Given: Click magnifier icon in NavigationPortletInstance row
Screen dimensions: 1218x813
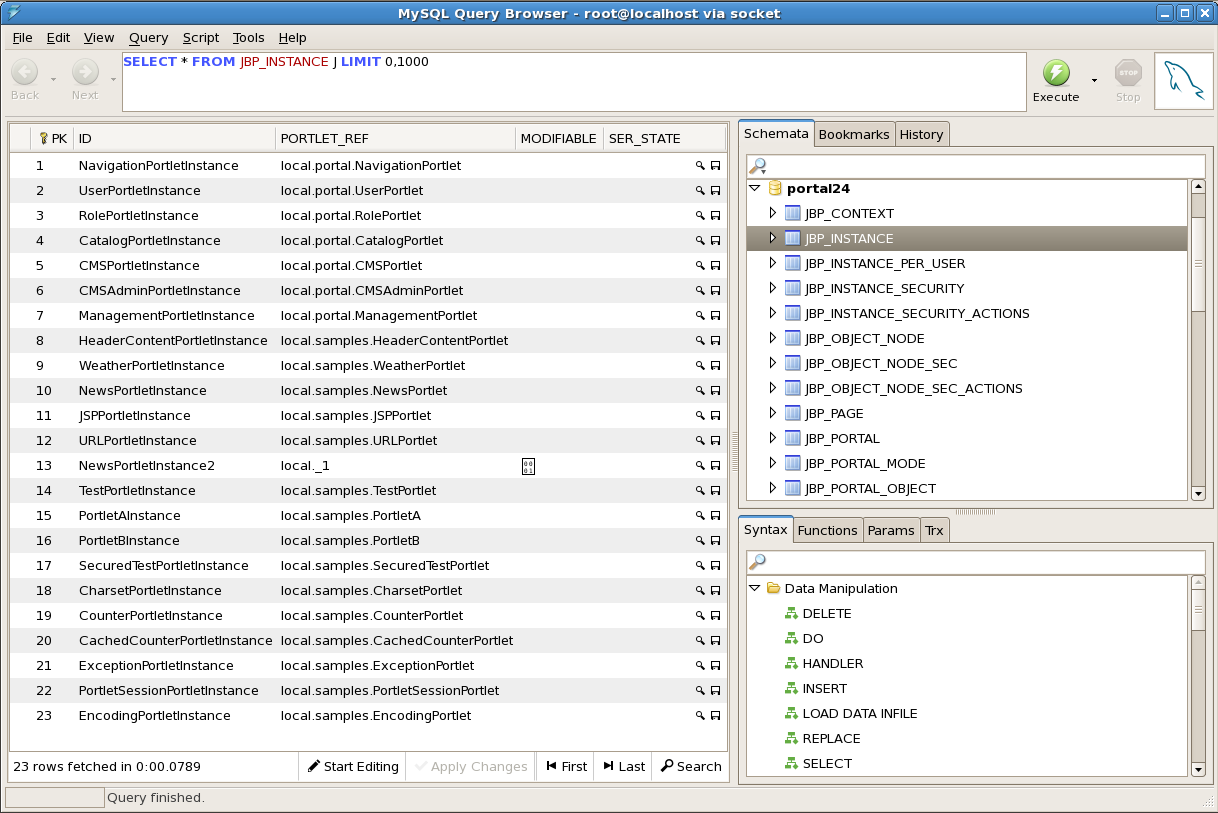Looking at the screenshot, I should 700,166.
